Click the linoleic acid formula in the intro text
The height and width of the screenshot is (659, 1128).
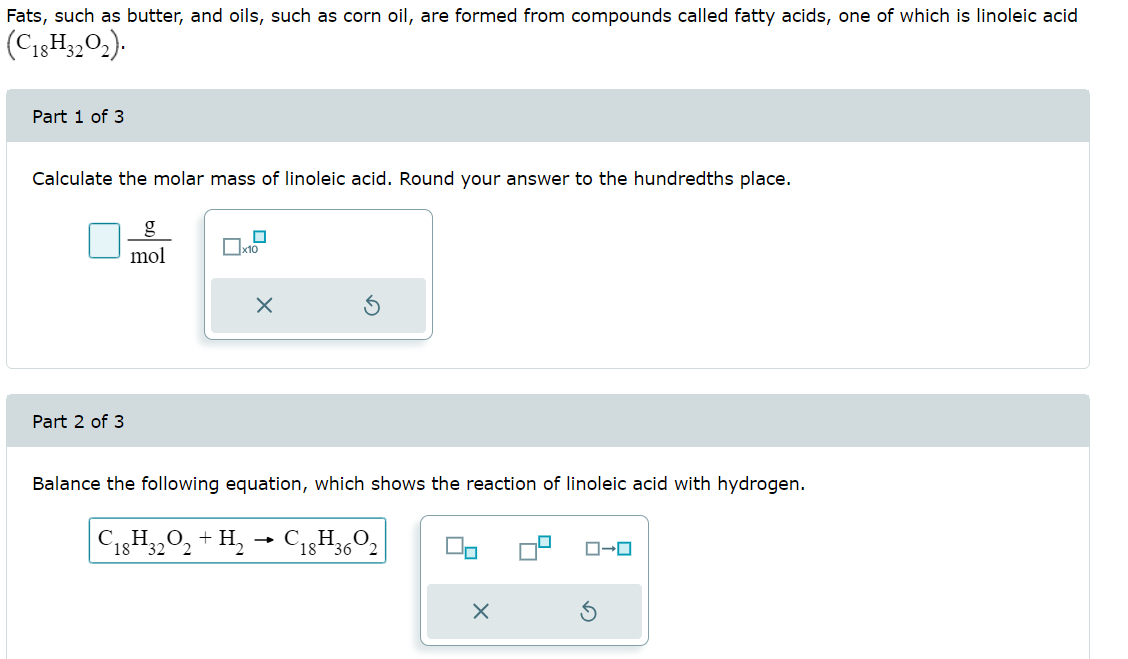pos(62,44)
